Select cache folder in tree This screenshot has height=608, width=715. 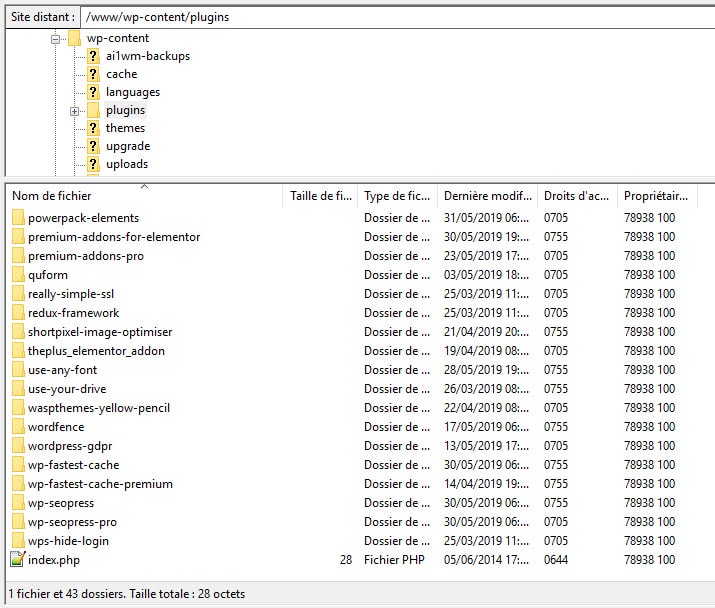pyautogui.click(x=121, y=74)
